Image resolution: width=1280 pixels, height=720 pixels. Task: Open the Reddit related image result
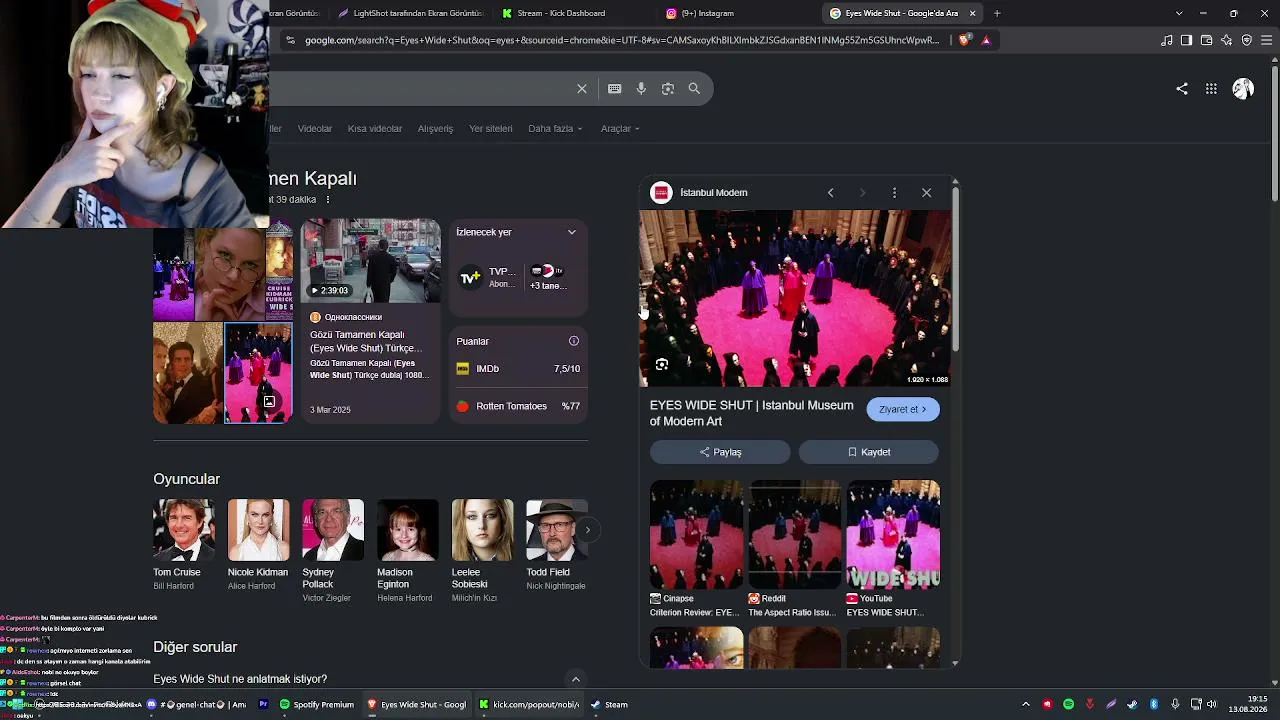pos(794,549)
